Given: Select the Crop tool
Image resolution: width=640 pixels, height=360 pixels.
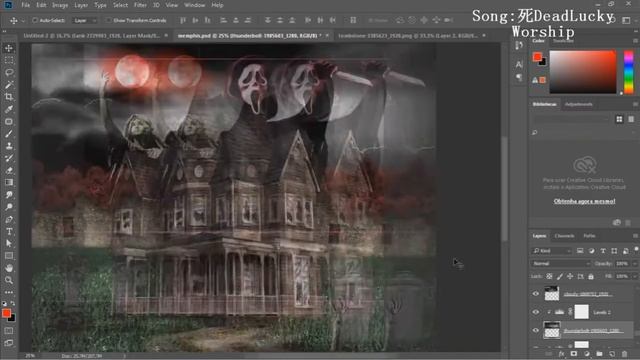Looking at the screenshot, I should (9, 97).
